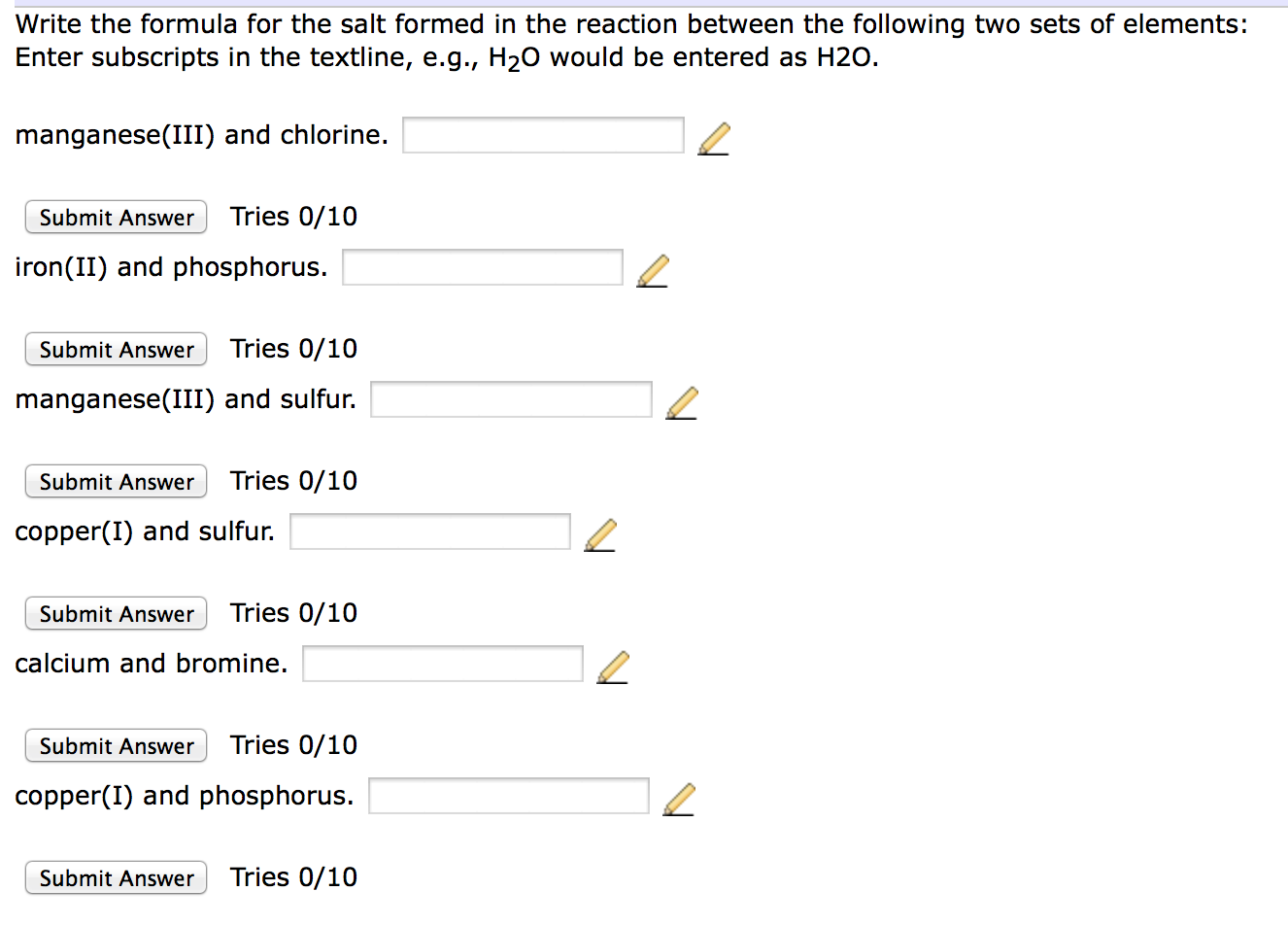Screen dimensions: 1288x925
Task: Click Submit Answer for copper(I) and sulfur
Action: pos(115,613)
